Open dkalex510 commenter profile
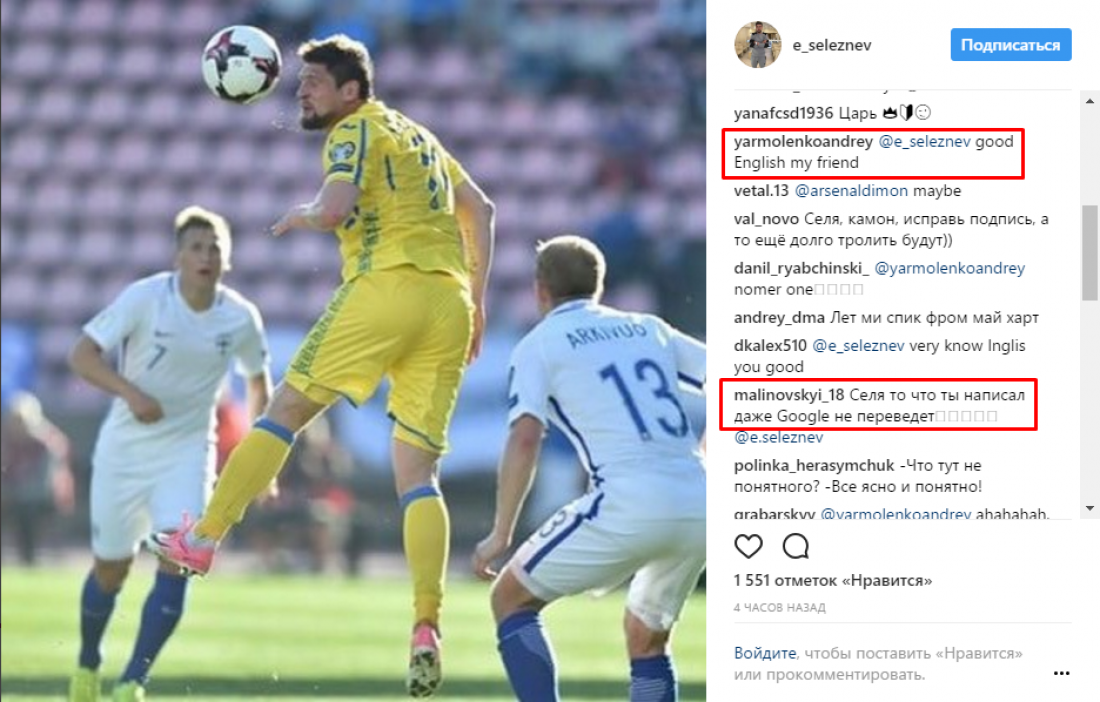 (x=770, y=346)
